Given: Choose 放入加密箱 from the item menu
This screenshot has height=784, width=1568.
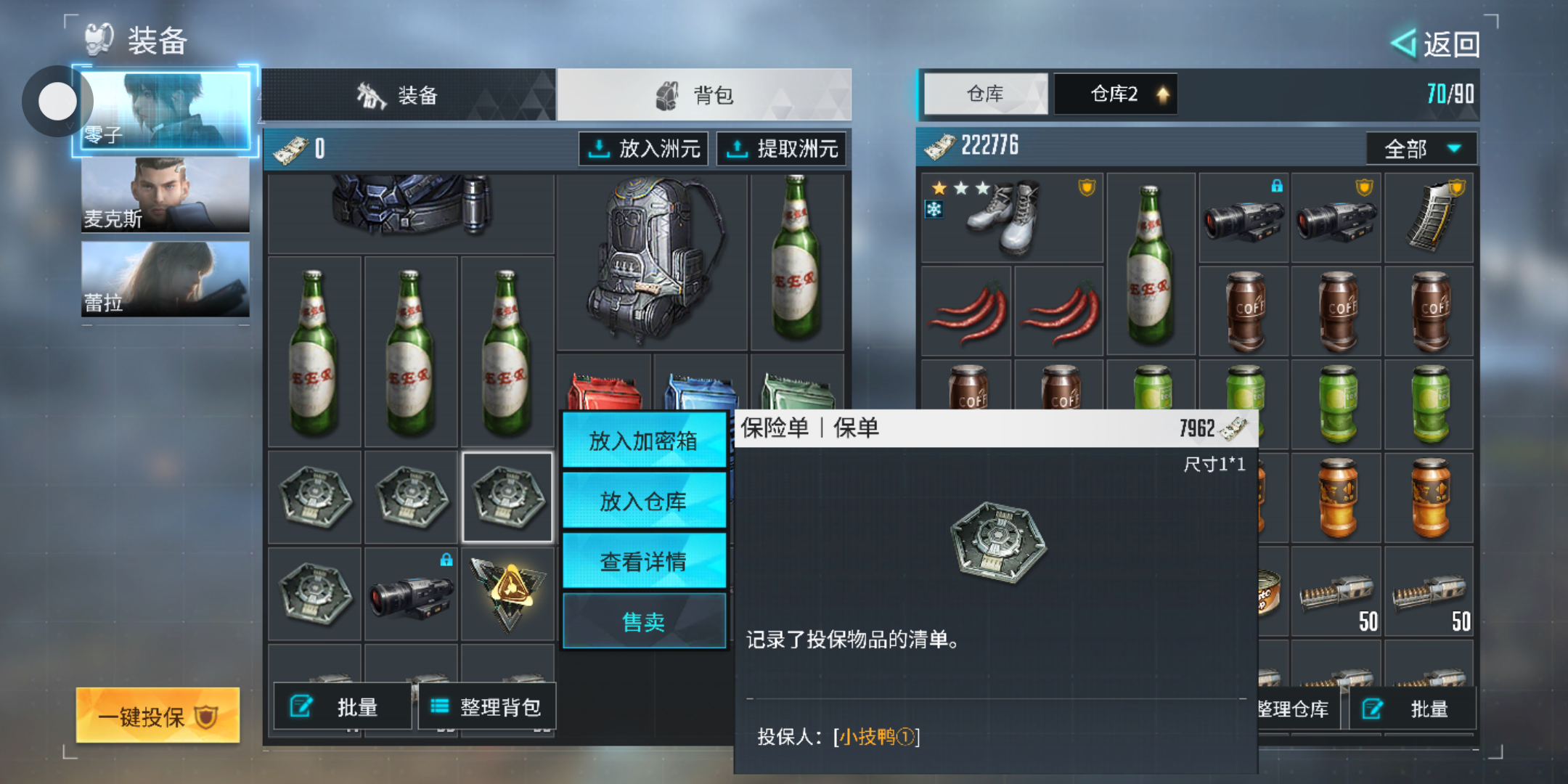Looking at the screenshot, I should pyautogui.click(x=644, y=440).
